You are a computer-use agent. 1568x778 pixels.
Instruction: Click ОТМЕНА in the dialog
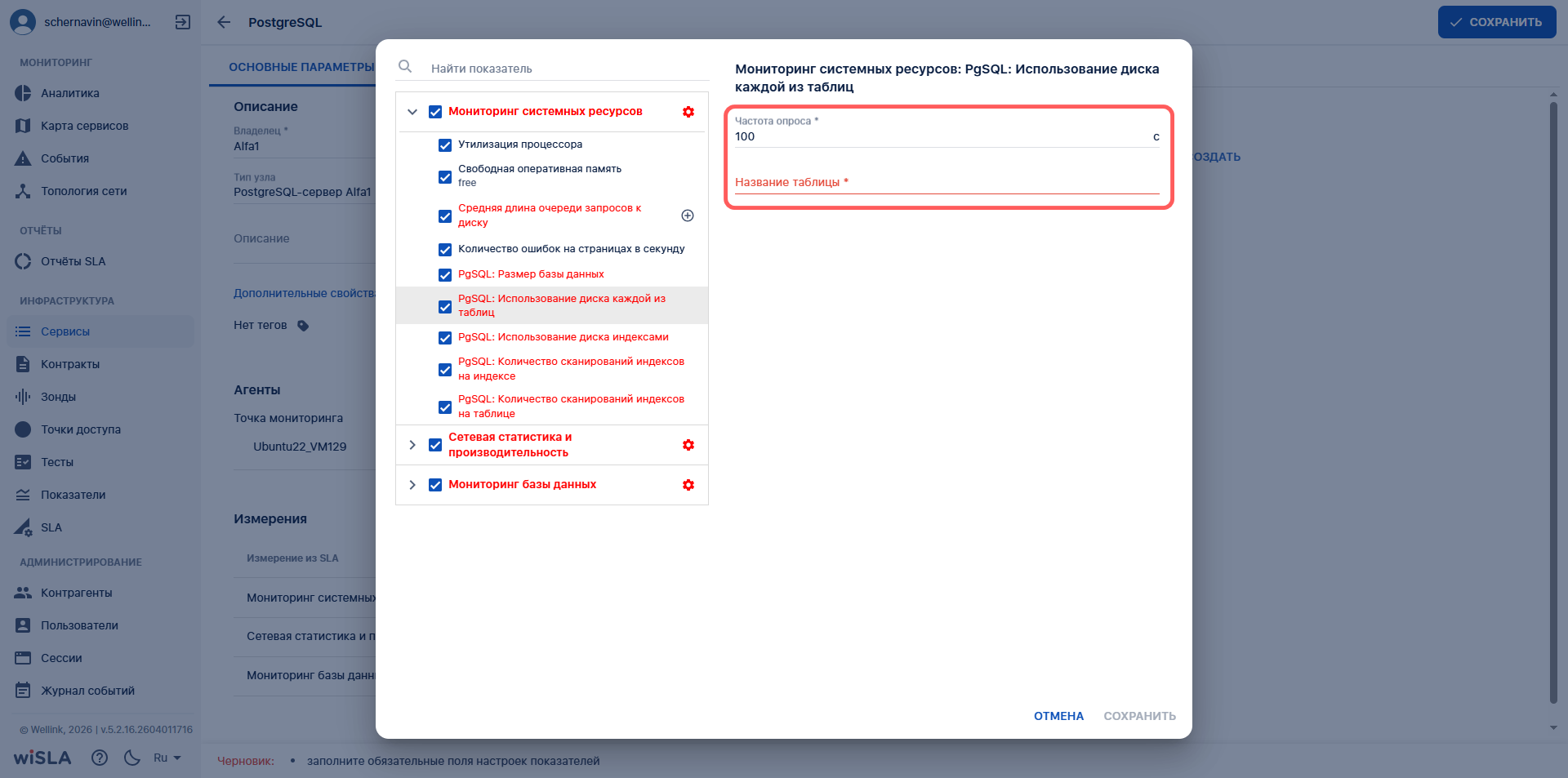(x=1058, y=716)
